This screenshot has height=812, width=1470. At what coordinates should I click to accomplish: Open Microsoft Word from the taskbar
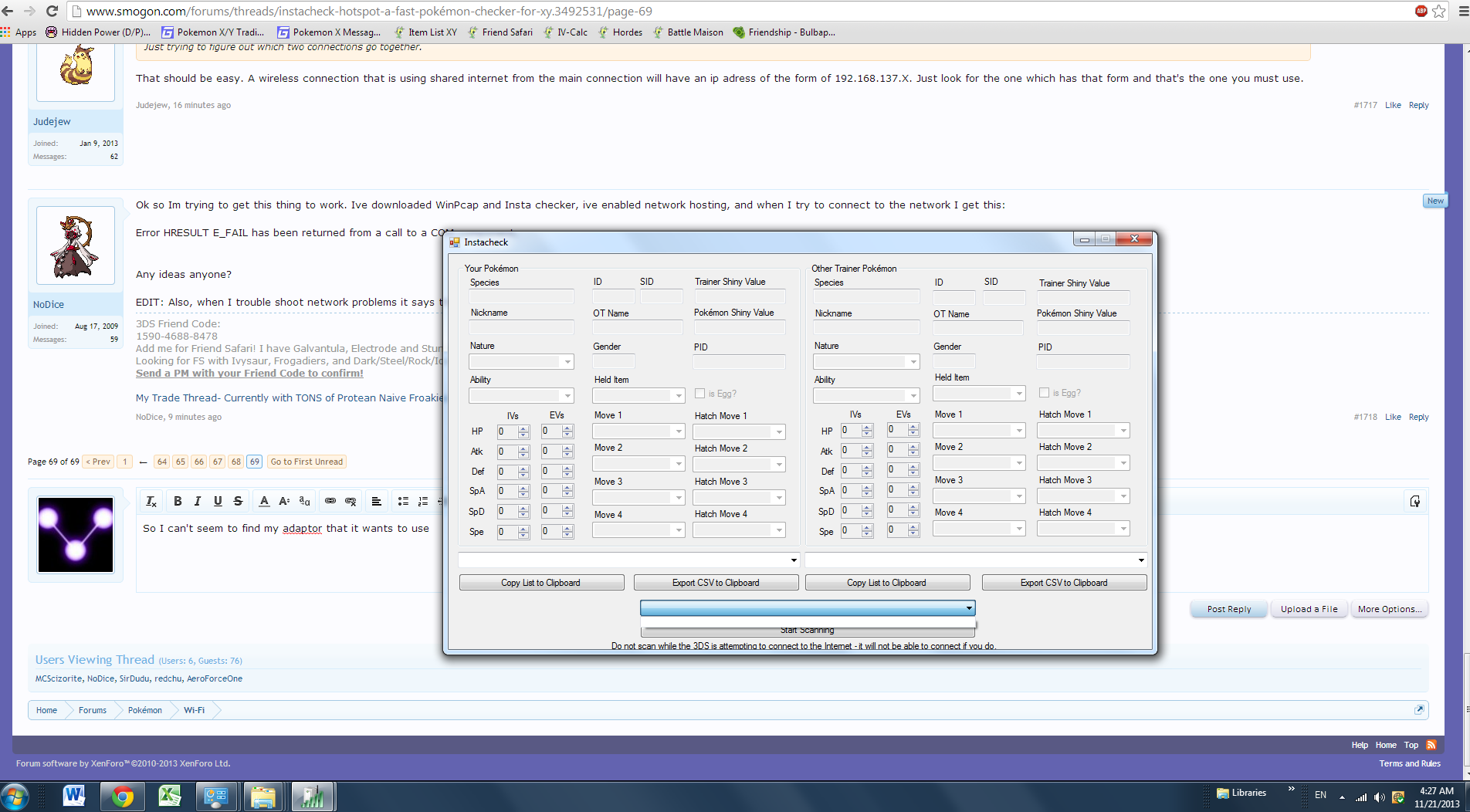[x=74, y=796]
